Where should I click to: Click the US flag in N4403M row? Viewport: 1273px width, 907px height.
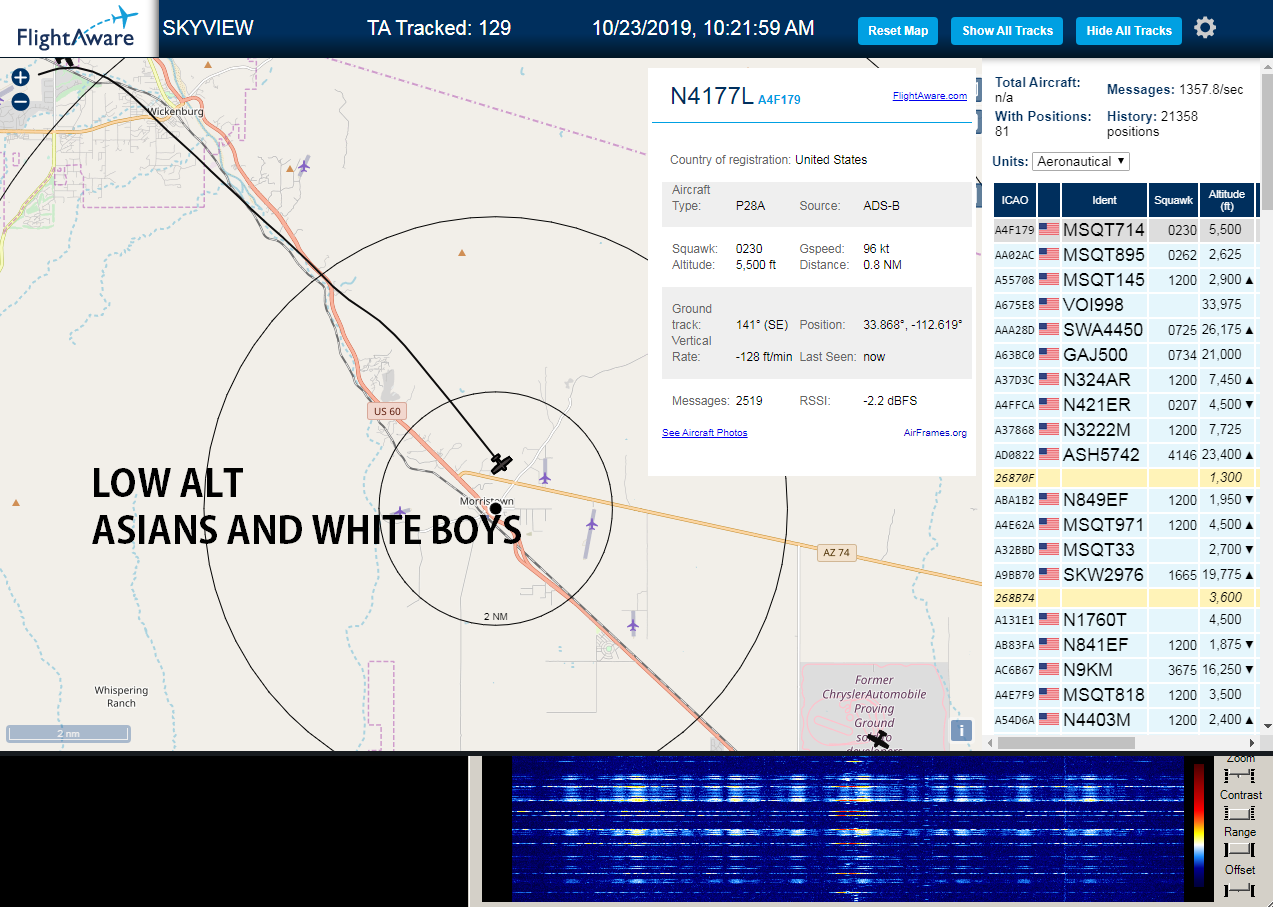pos(1049,720)
